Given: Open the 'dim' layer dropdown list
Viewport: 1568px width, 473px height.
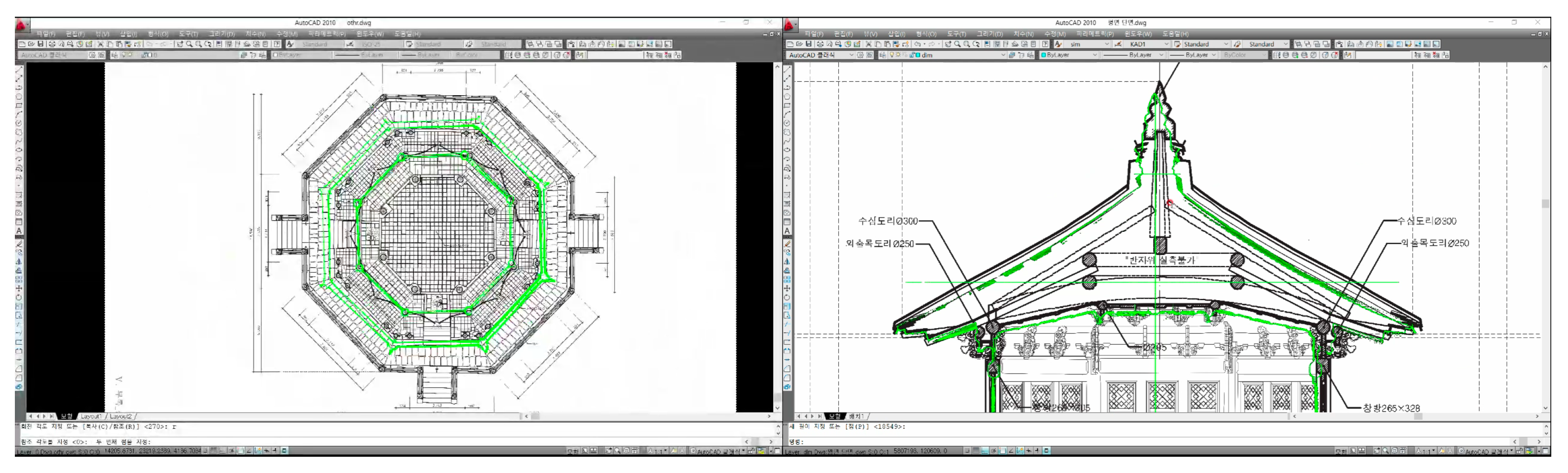Looking at the screenshot, I should (1003, 55).
